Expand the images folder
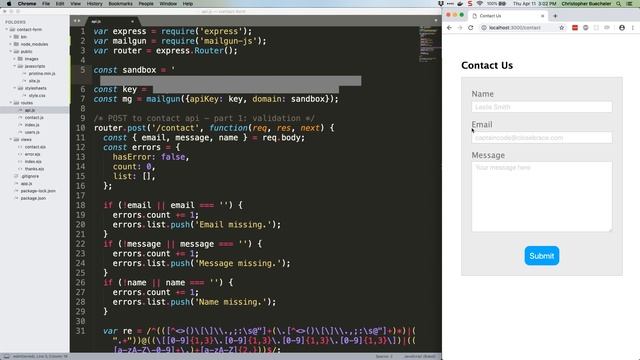This screenshot has height=360, width=640. (14, 59)
